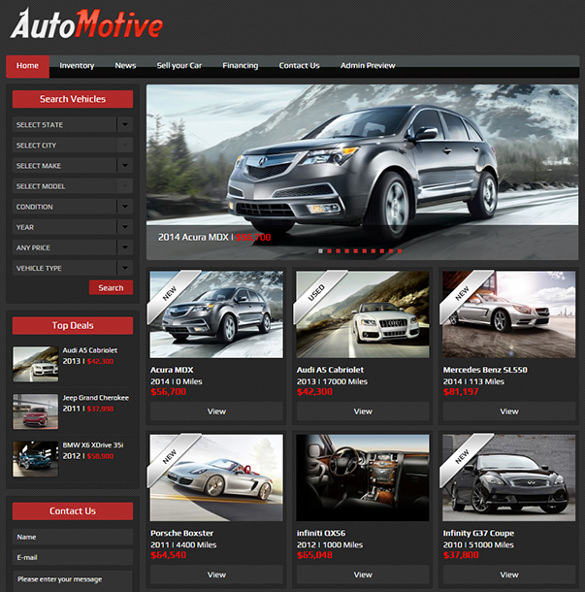Click the 2014 Acura MDX slider image

362,172
